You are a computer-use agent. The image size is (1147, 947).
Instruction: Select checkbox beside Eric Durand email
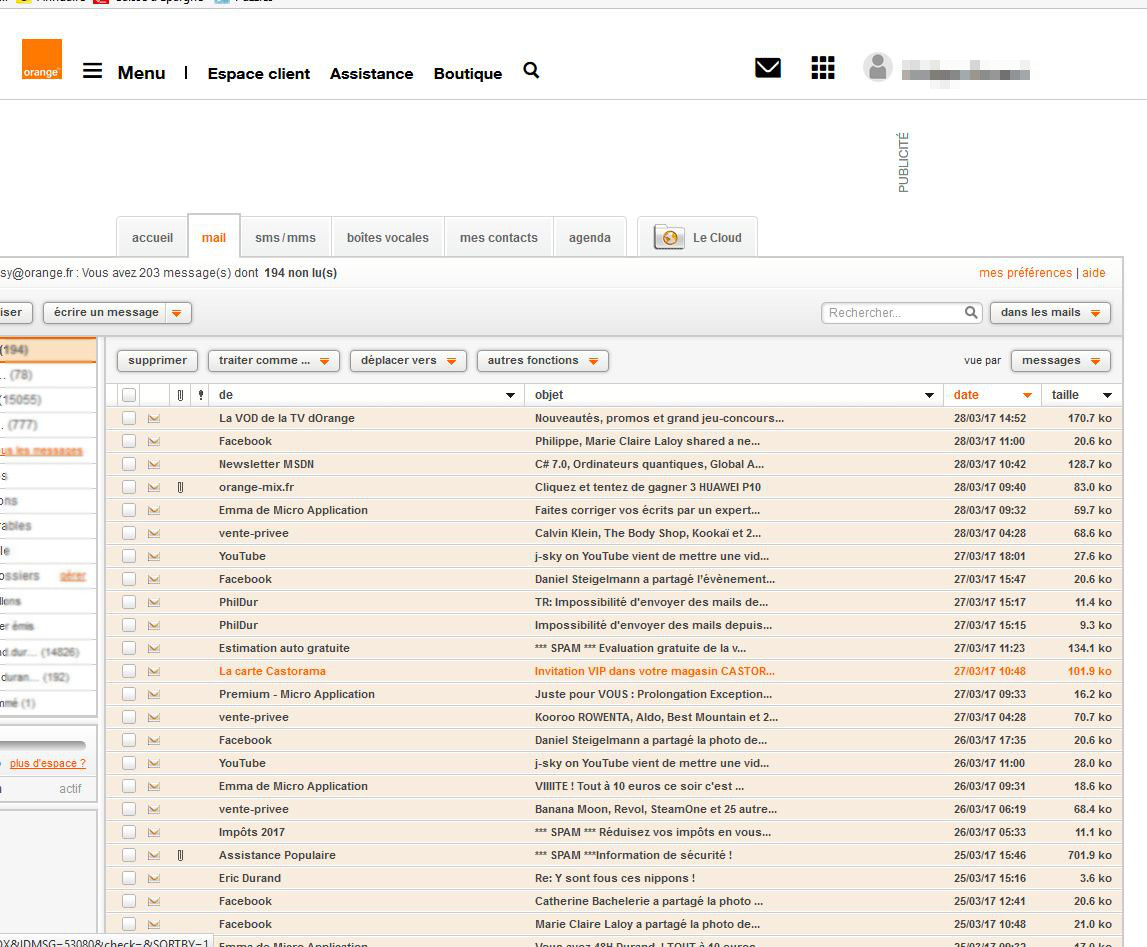[x=129, y=878]
